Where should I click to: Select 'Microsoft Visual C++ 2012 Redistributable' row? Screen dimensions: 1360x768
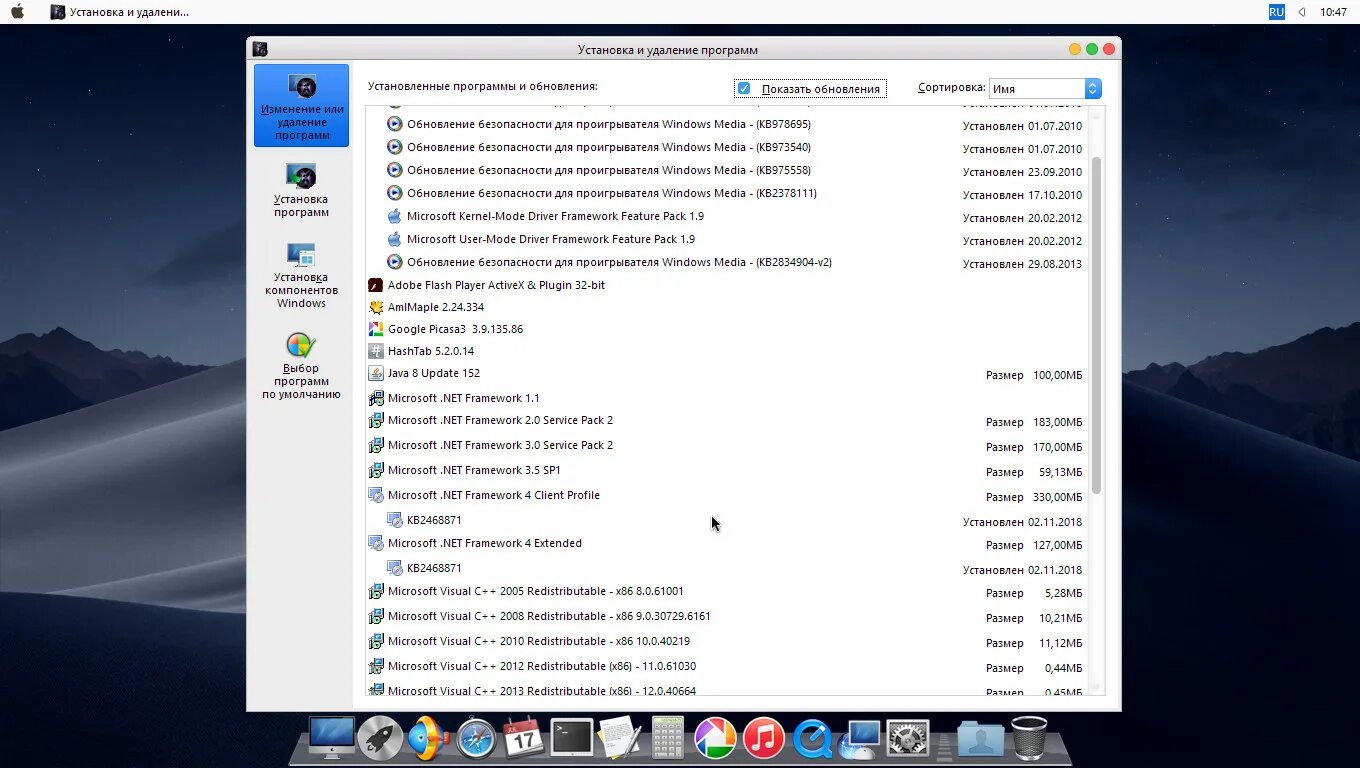[726, 666]
